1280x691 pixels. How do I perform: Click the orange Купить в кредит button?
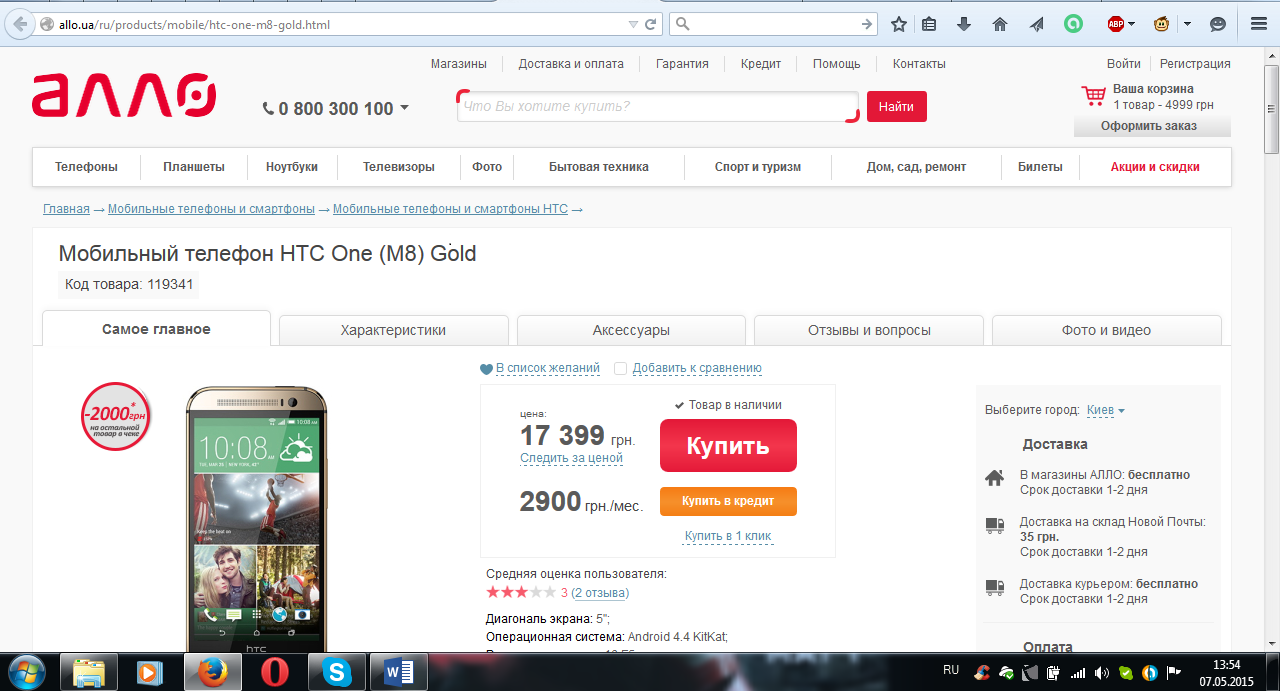[x=728, y=501]
